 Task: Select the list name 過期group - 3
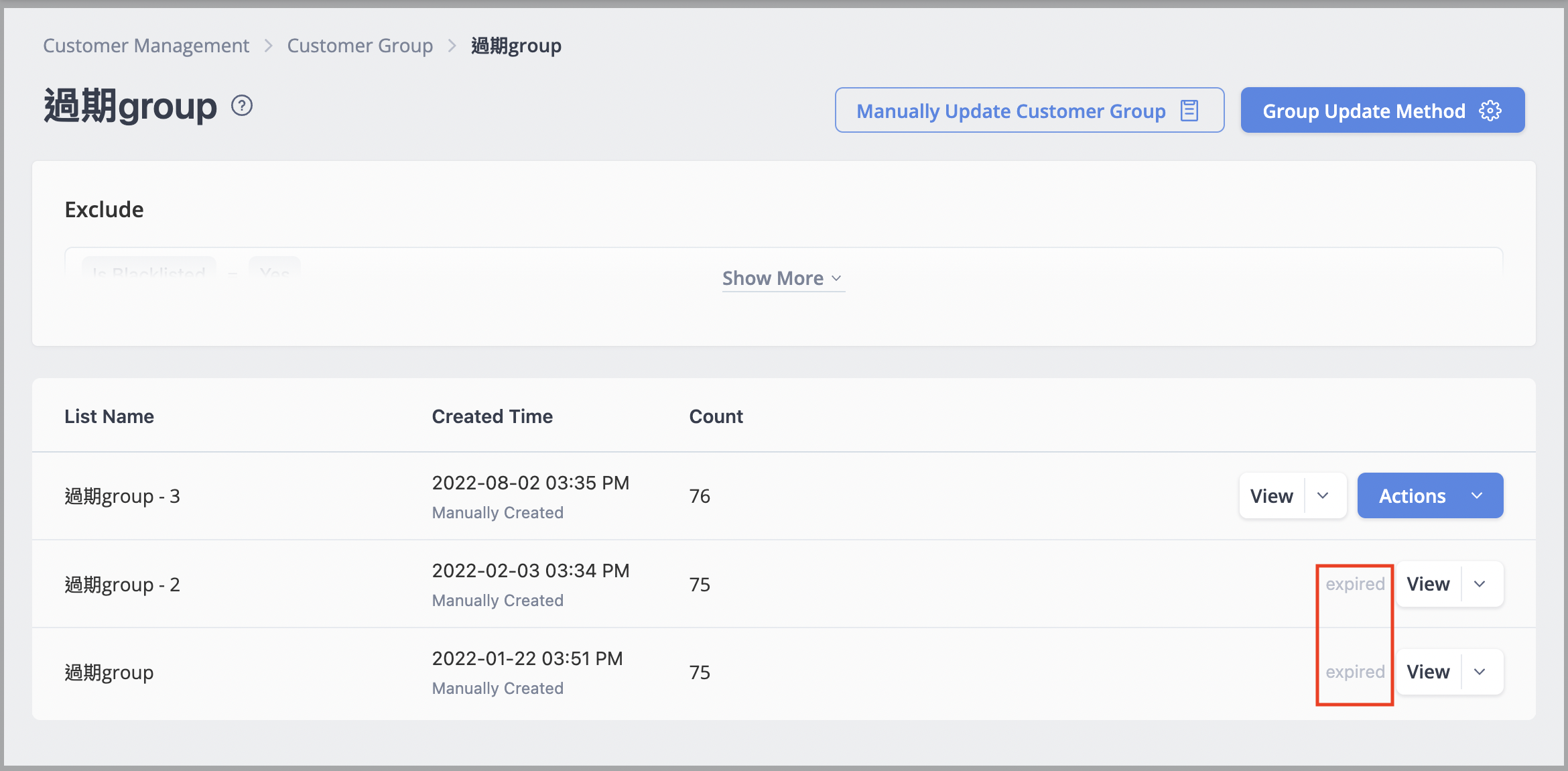[123, 496]
